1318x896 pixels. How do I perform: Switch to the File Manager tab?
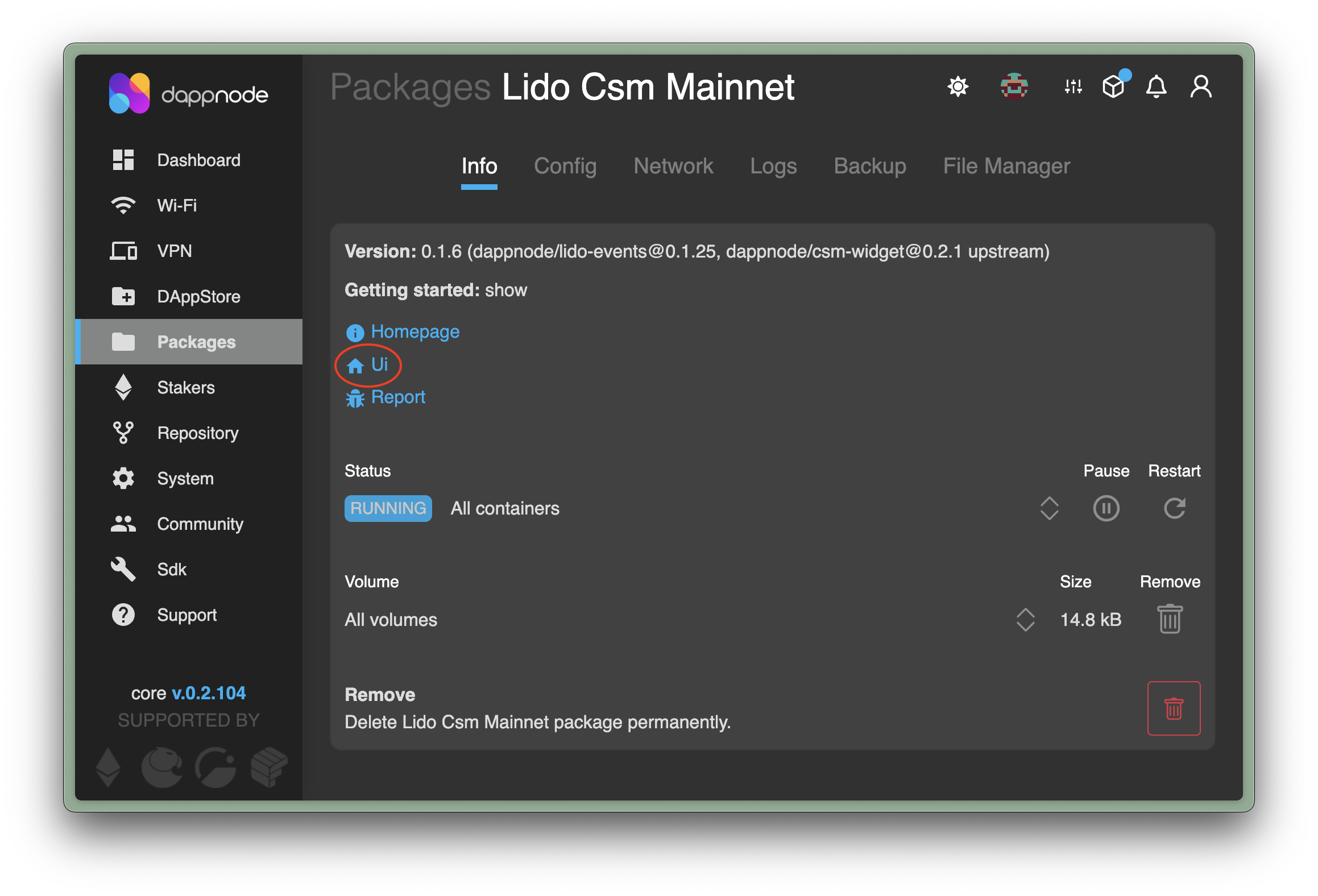point(1006,166)
